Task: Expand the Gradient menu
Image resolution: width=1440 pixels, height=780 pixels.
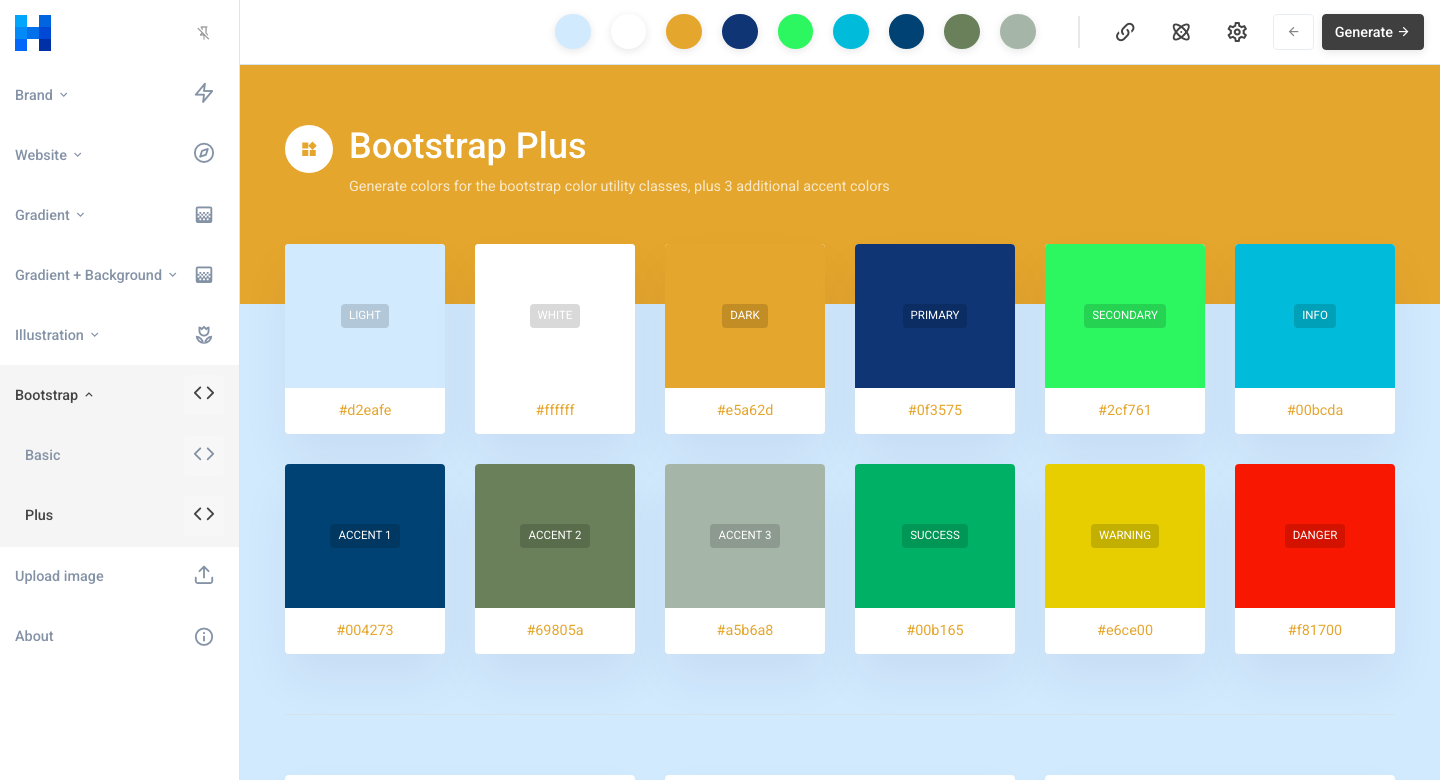Action: coord(50,215)
